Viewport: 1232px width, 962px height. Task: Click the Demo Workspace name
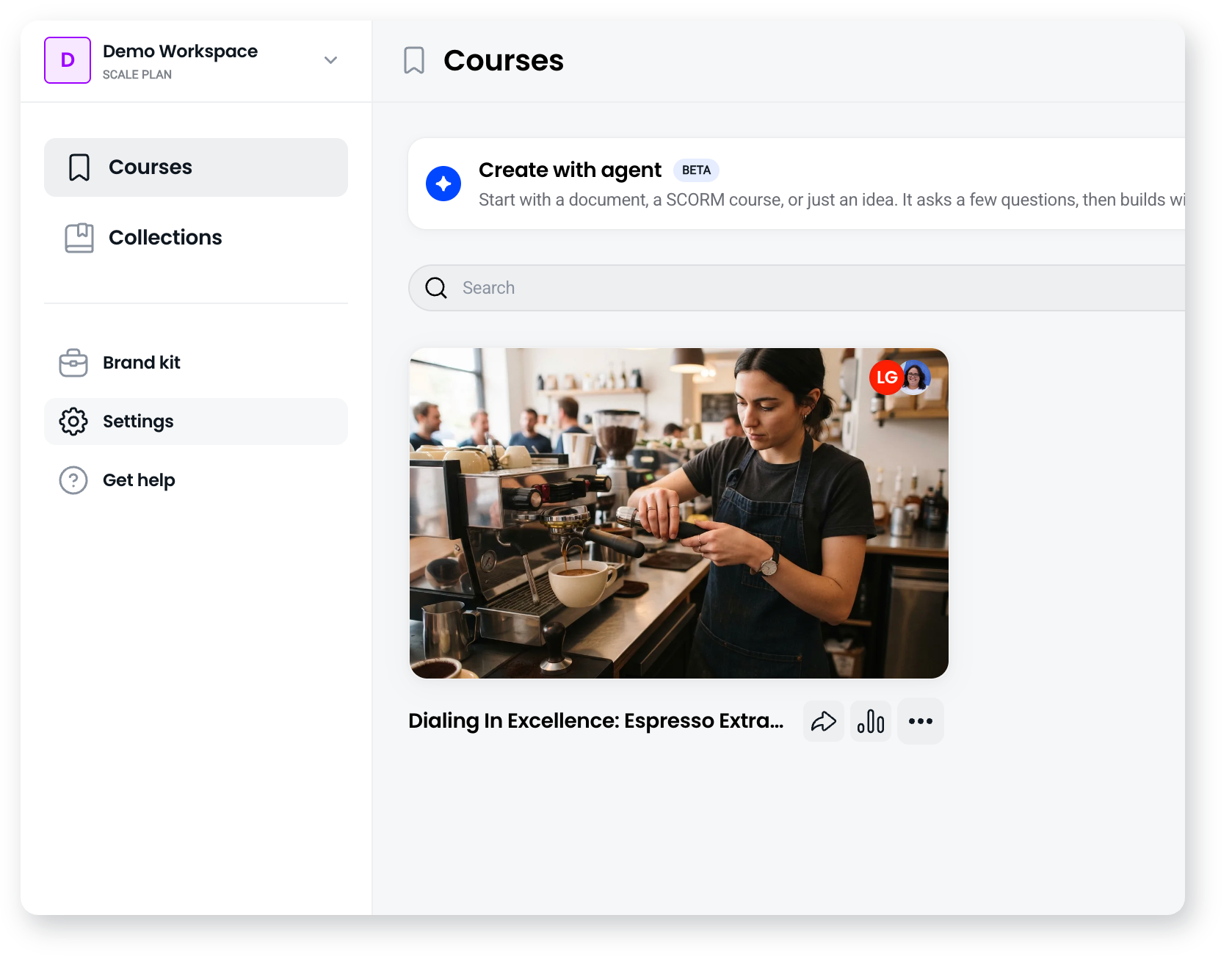click(180, 51)
